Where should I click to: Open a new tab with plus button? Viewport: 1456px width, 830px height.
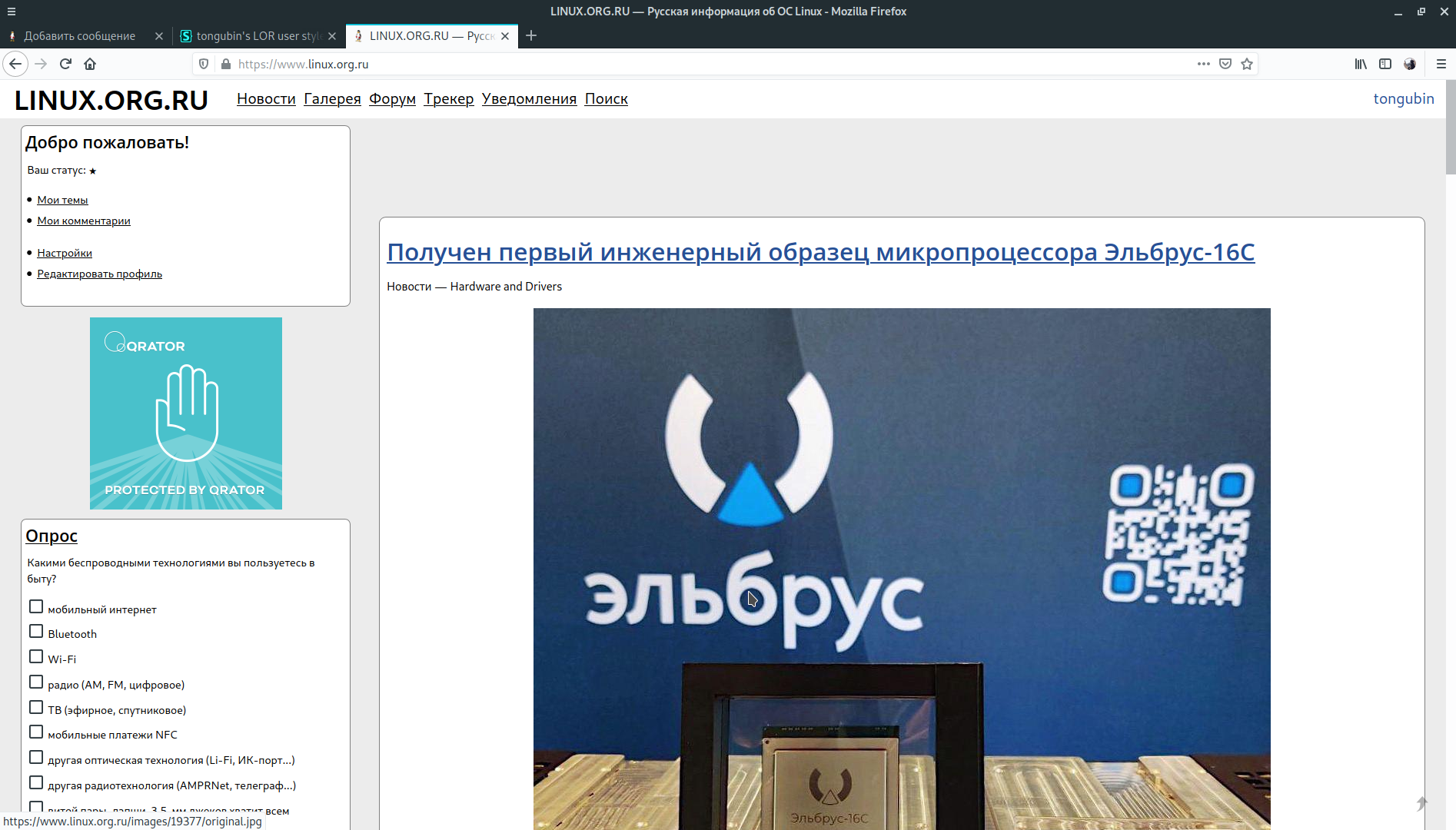[531, 35]
